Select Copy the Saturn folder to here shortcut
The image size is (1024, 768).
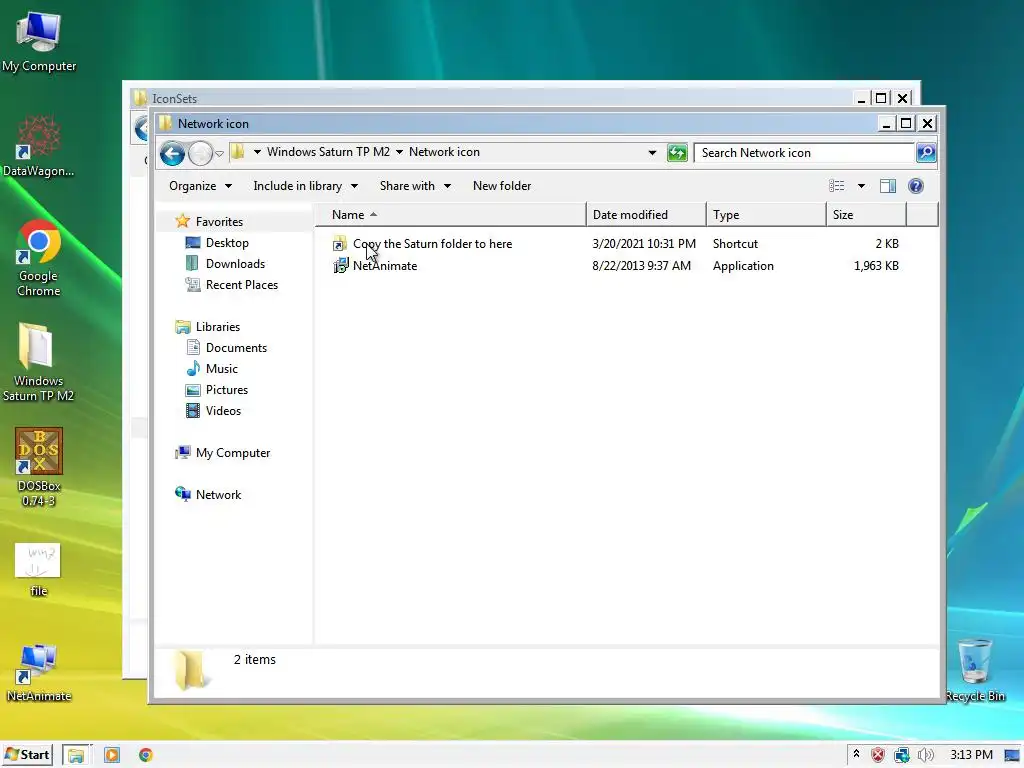[x=432, y=244]
